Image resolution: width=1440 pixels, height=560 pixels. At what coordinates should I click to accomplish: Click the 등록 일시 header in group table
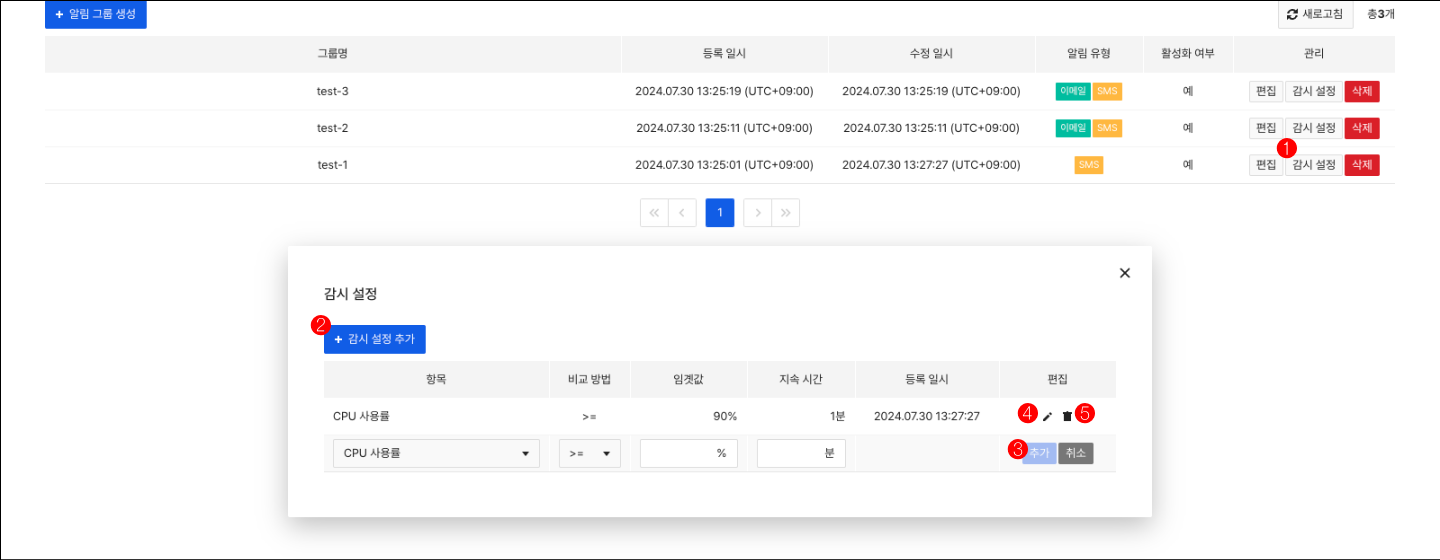tap(725, 54)
